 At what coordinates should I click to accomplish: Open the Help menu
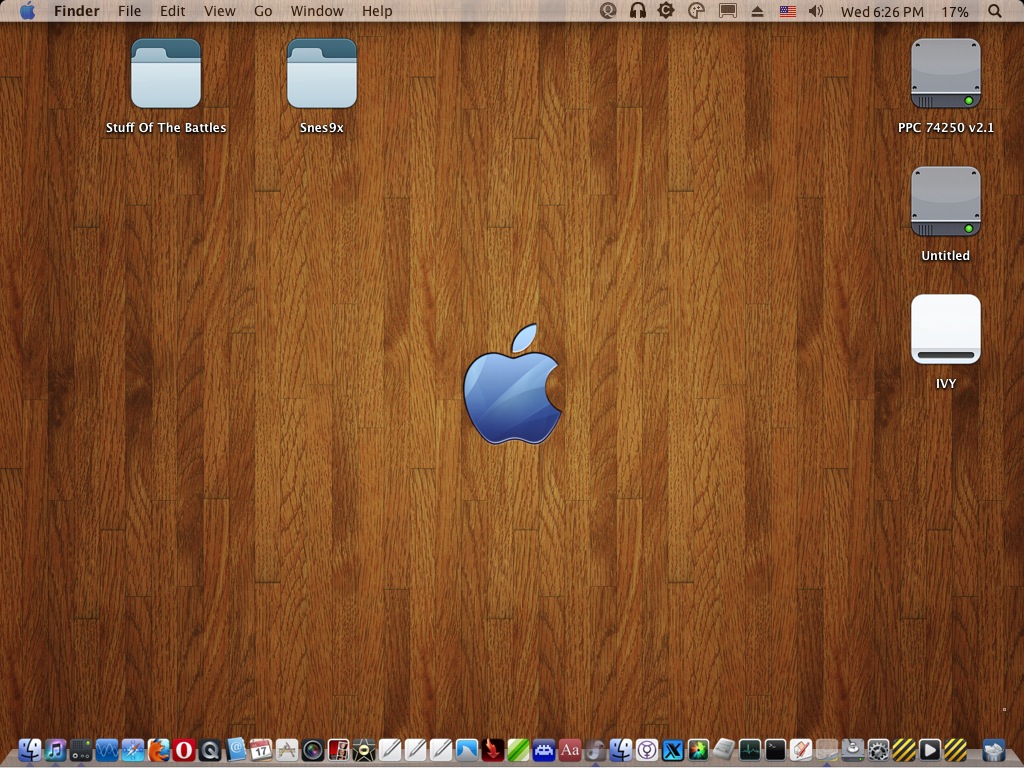point(377,11)
